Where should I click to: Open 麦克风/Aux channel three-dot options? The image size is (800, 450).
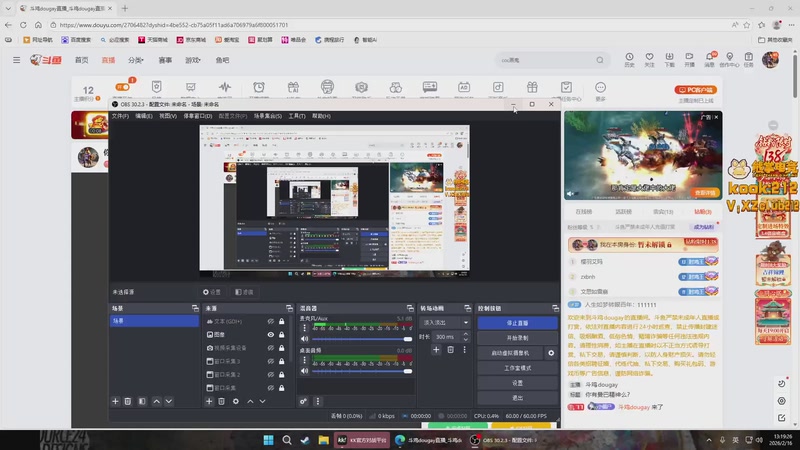coord(305,328)
